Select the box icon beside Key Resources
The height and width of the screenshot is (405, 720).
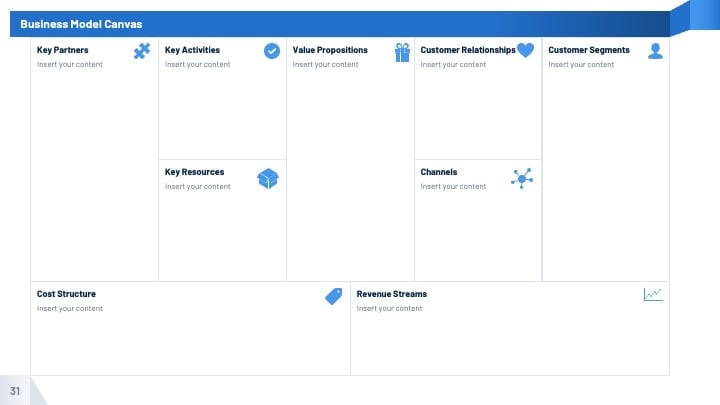point(268,179)
